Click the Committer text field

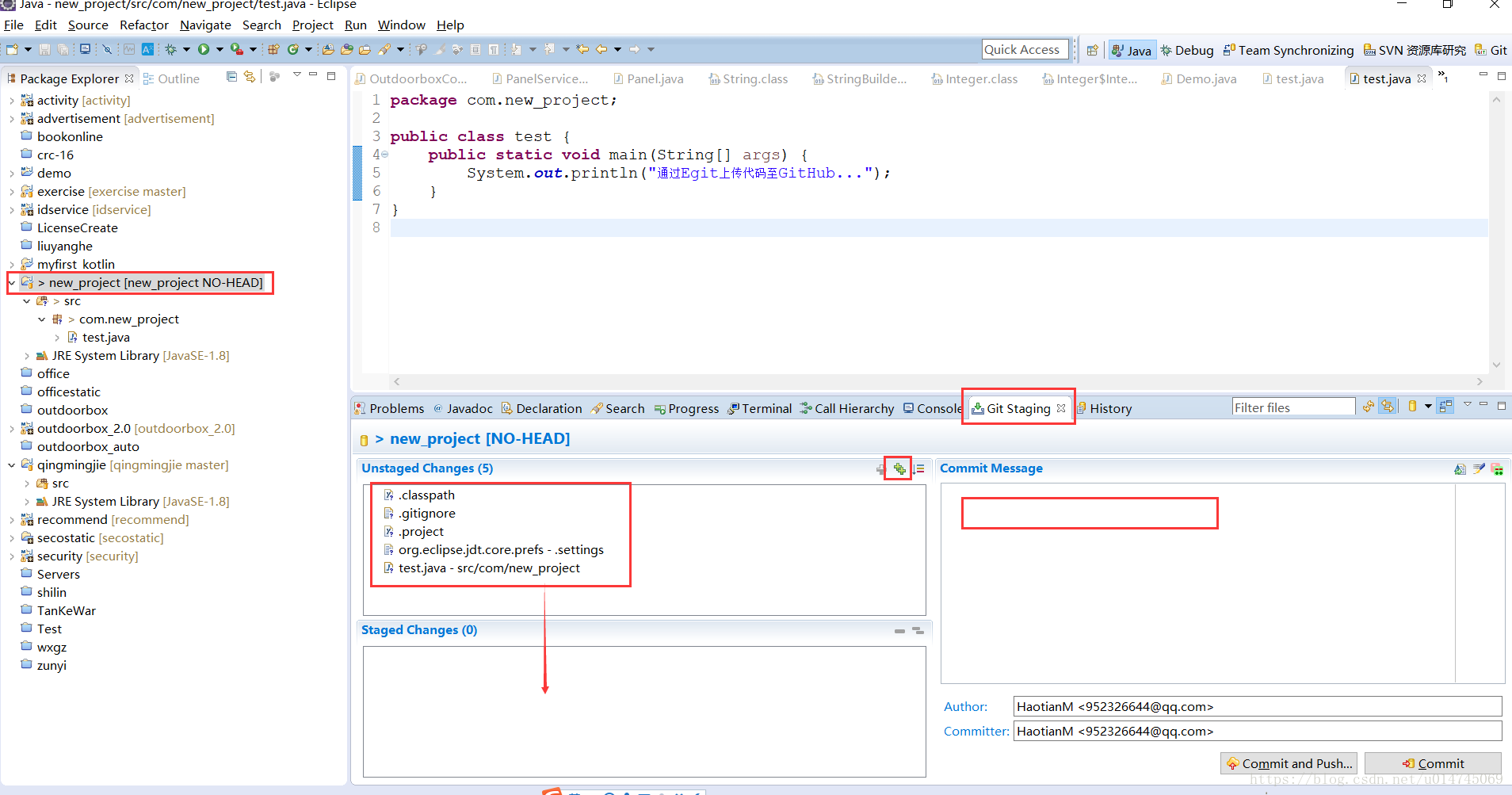click(1258, 731)
